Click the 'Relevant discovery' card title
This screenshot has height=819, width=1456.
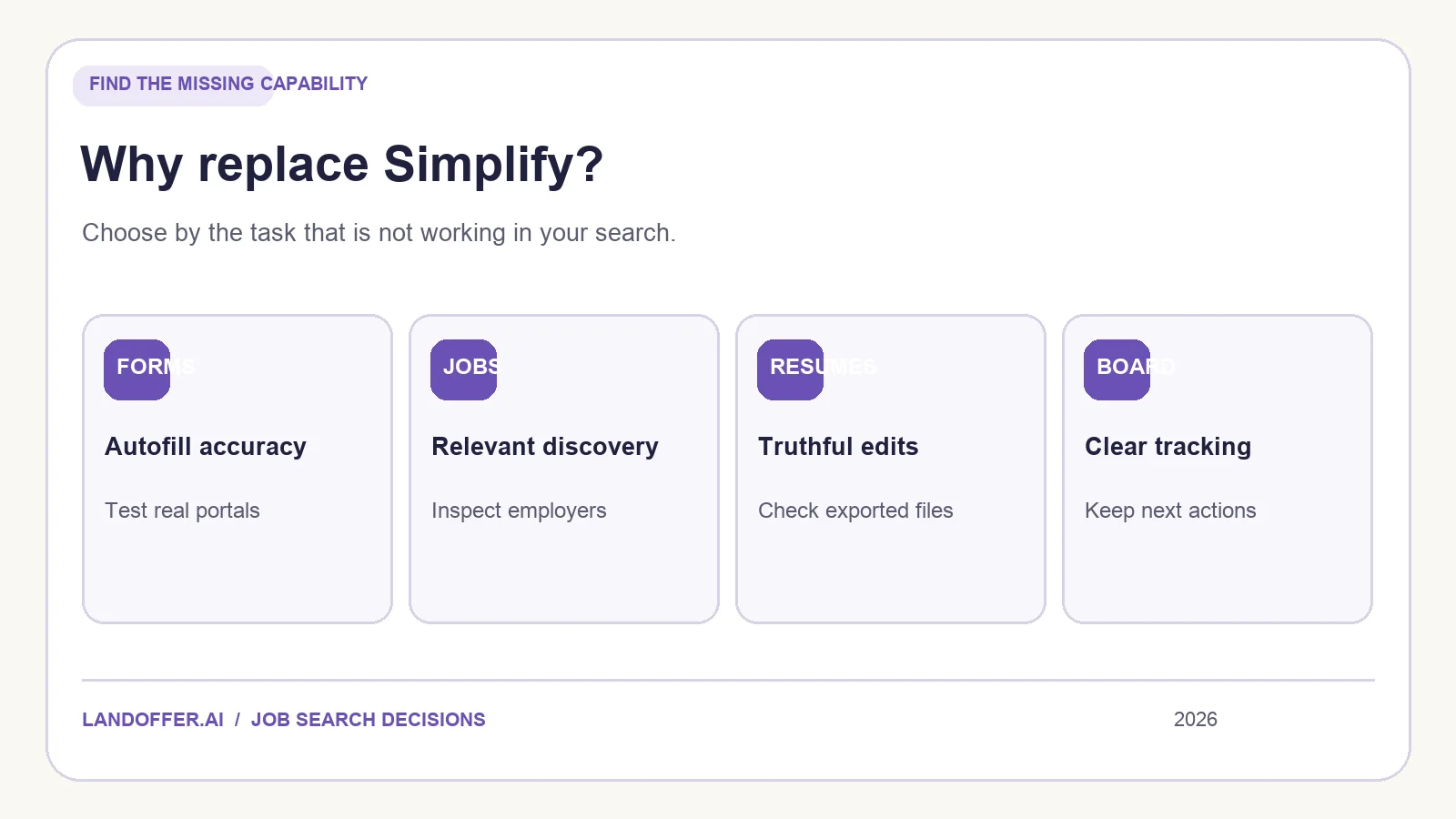544,447
